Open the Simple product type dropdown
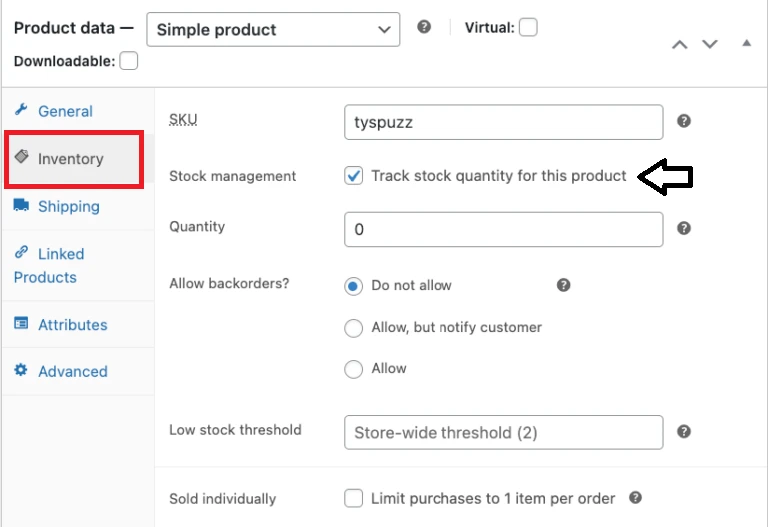This screenshot has width=768, height=527. 273,29
